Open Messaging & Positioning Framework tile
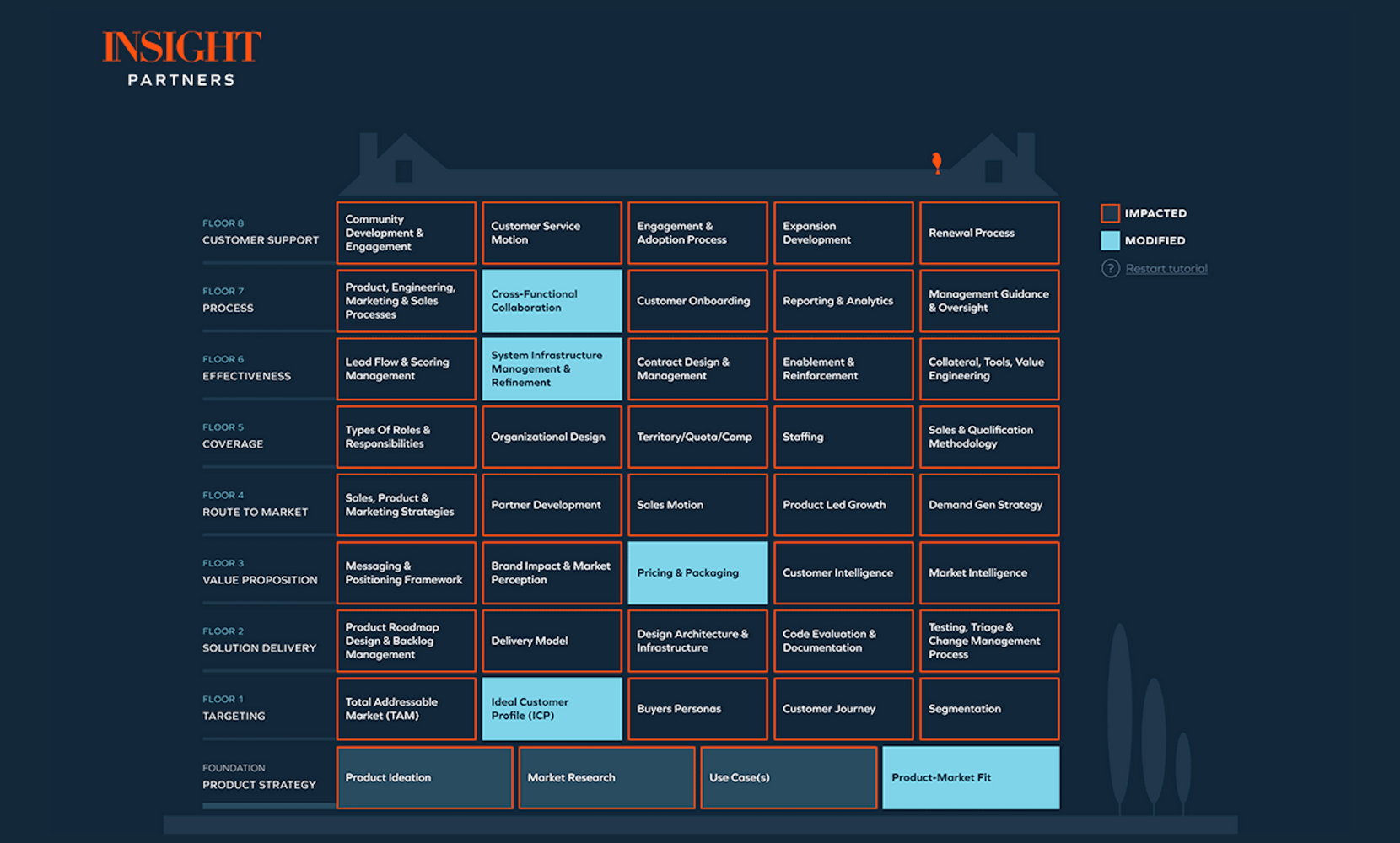Image resolution: width=1400 pixels, height=843 pixels. (407, 573)
